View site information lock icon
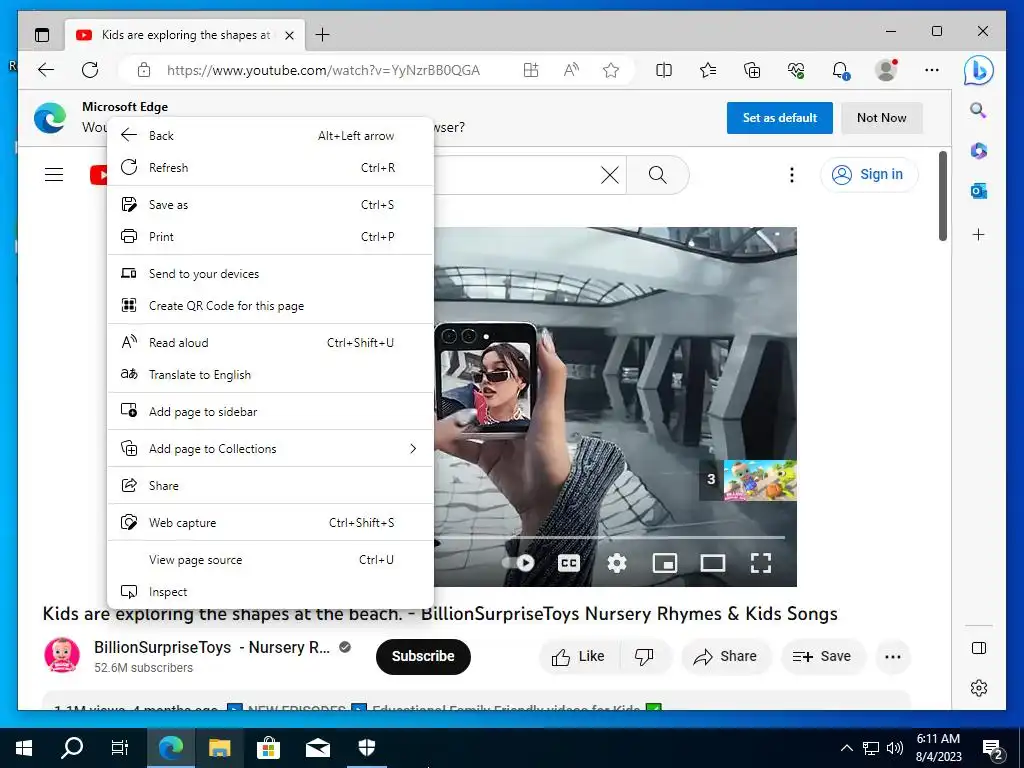 click(x=144, y=70)
